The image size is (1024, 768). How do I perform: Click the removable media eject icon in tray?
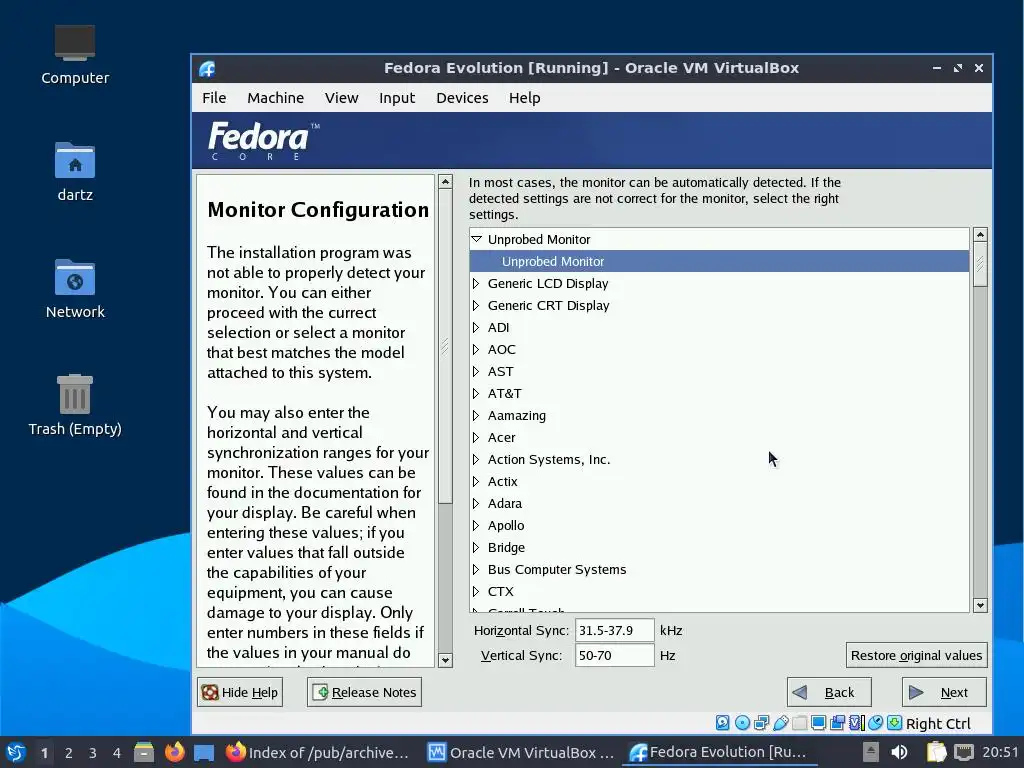(871, 752)
